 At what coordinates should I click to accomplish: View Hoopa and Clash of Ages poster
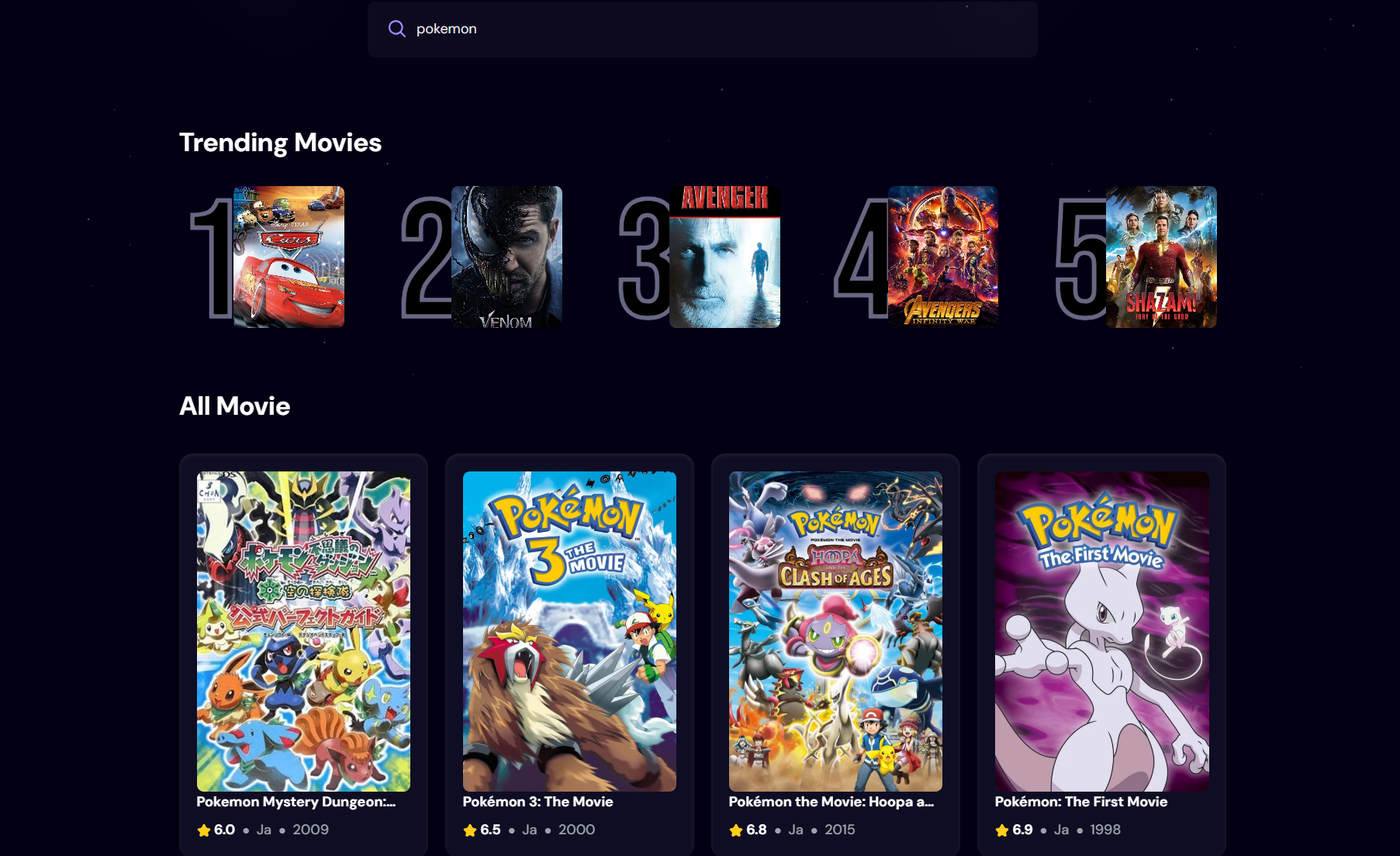pos(835,631)
